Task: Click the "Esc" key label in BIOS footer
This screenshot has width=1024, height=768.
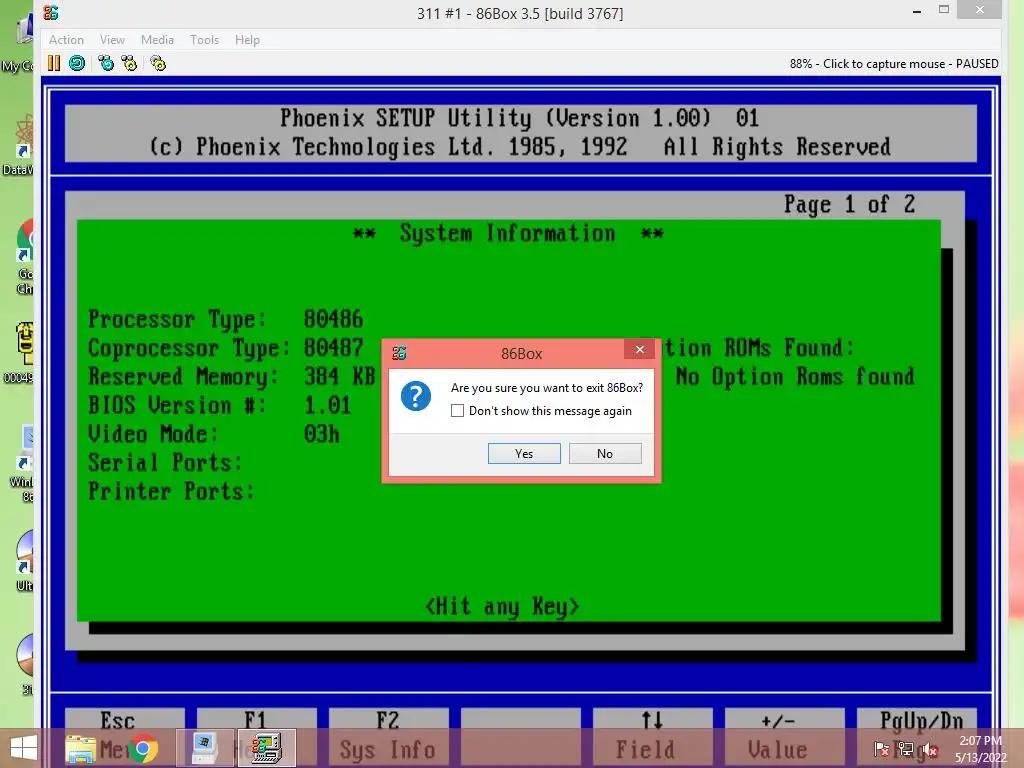Action: (118, 721)
